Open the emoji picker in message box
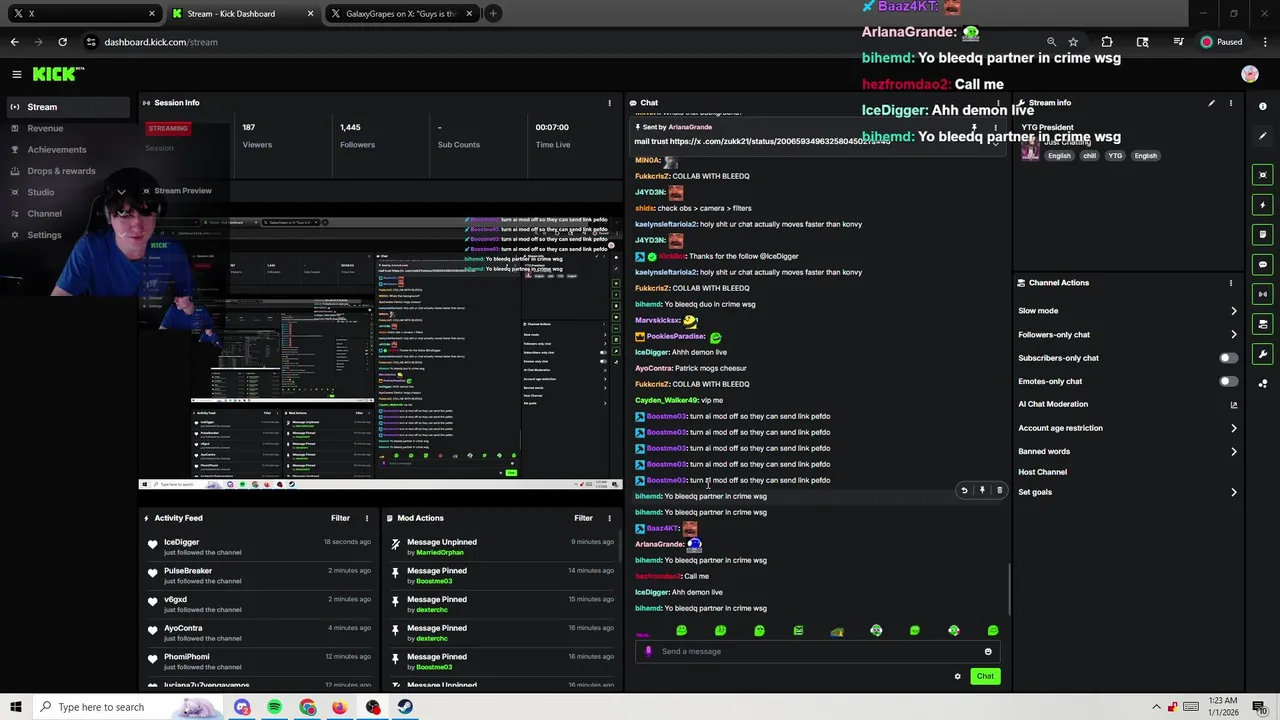 988,652
